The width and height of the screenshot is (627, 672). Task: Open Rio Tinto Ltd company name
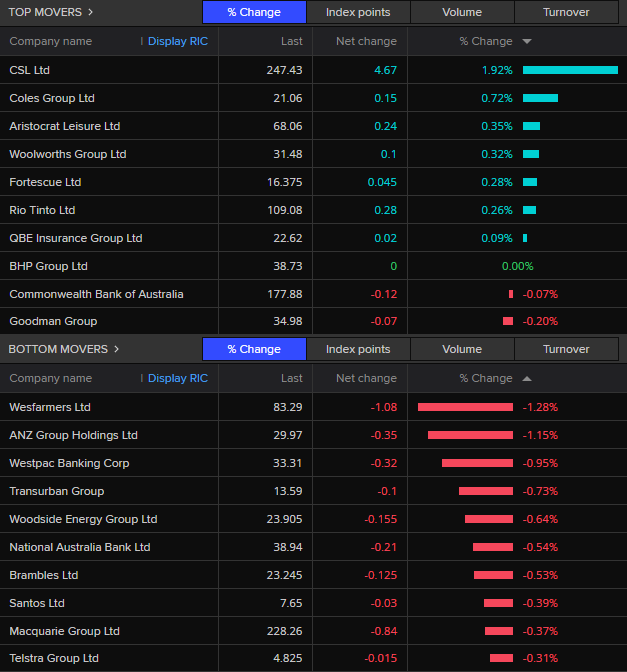coord(42,210)
